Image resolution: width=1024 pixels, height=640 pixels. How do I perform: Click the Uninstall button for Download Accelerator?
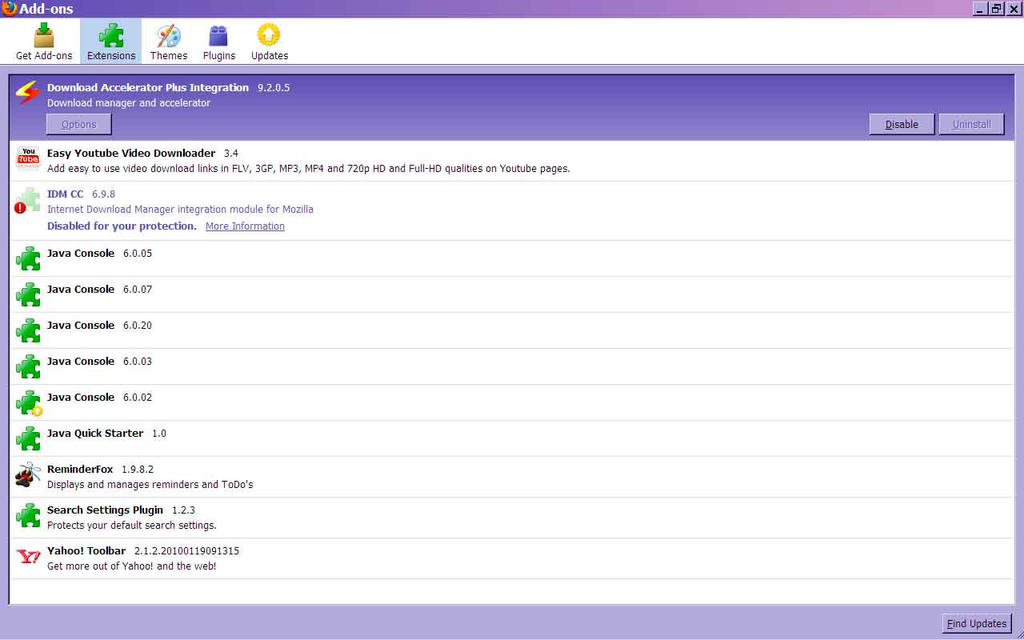click(971, 124)
